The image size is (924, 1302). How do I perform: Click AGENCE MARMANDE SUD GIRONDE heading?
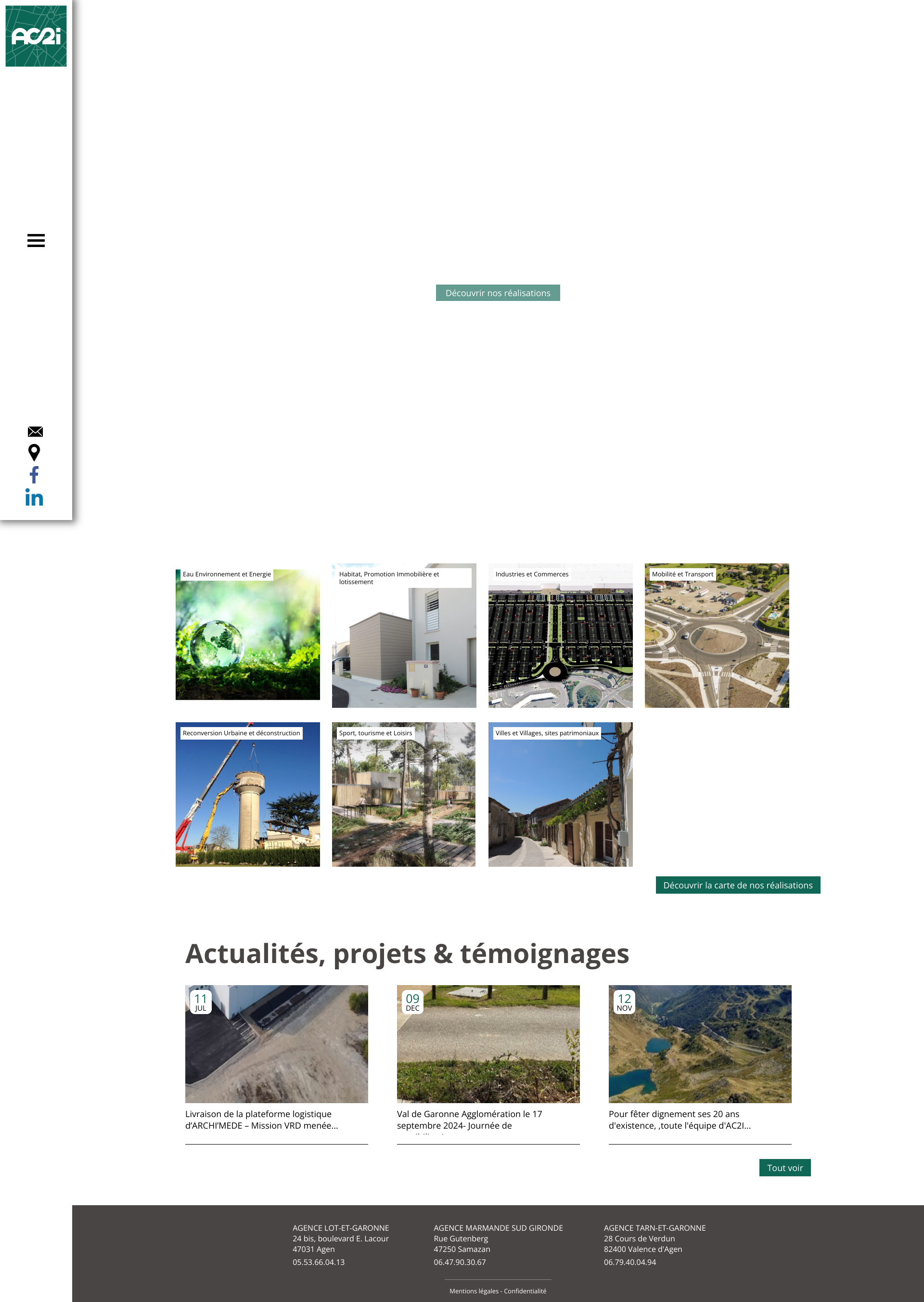coord(499,1228)
